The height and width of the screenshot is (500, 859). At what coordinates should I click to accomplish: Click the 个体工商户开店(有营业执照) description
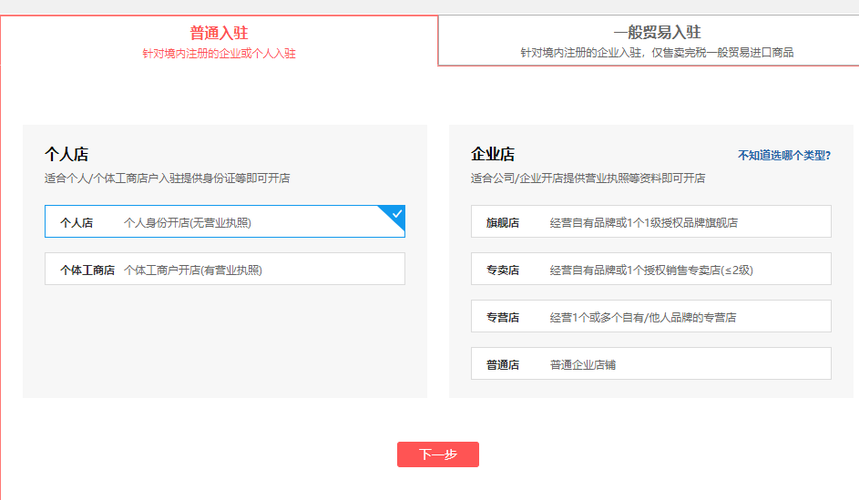(x=199, y=270)
